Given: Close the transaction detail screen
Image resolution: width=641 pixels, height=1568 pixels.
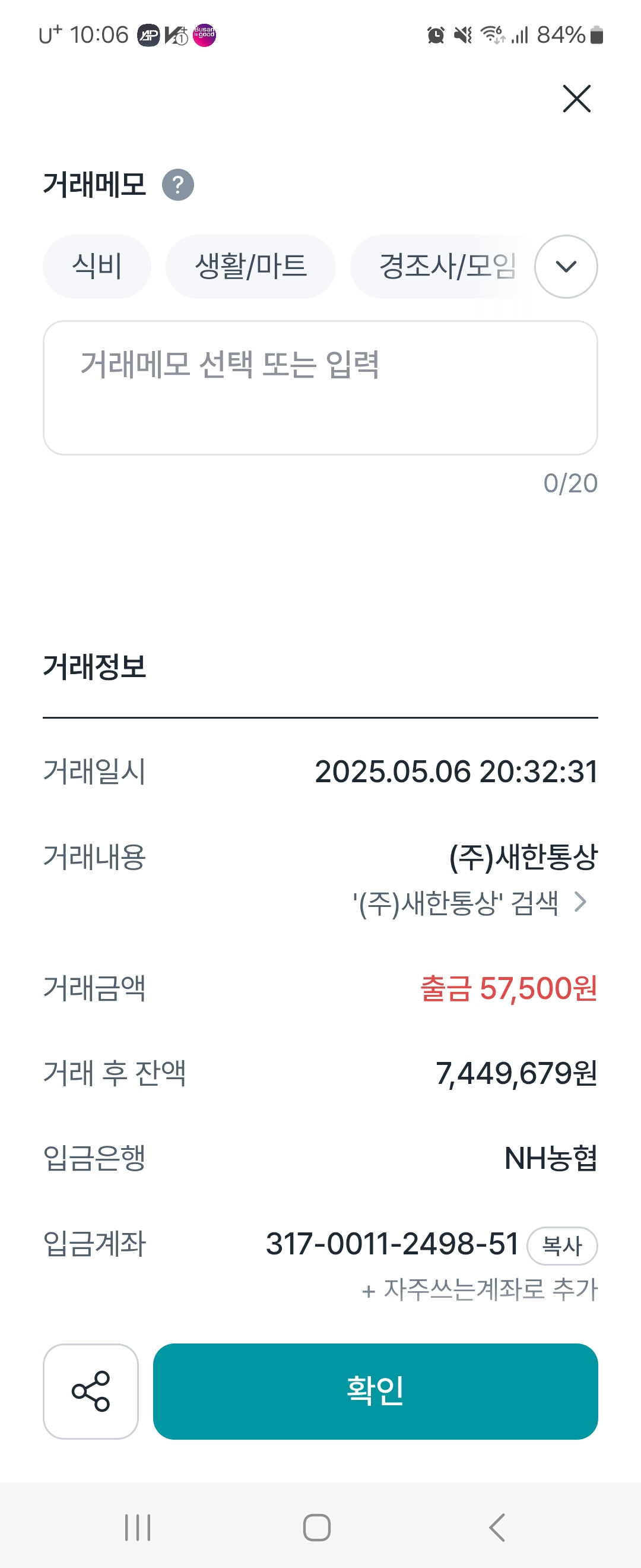Looking at the screenshot, I should click(576, 99).
